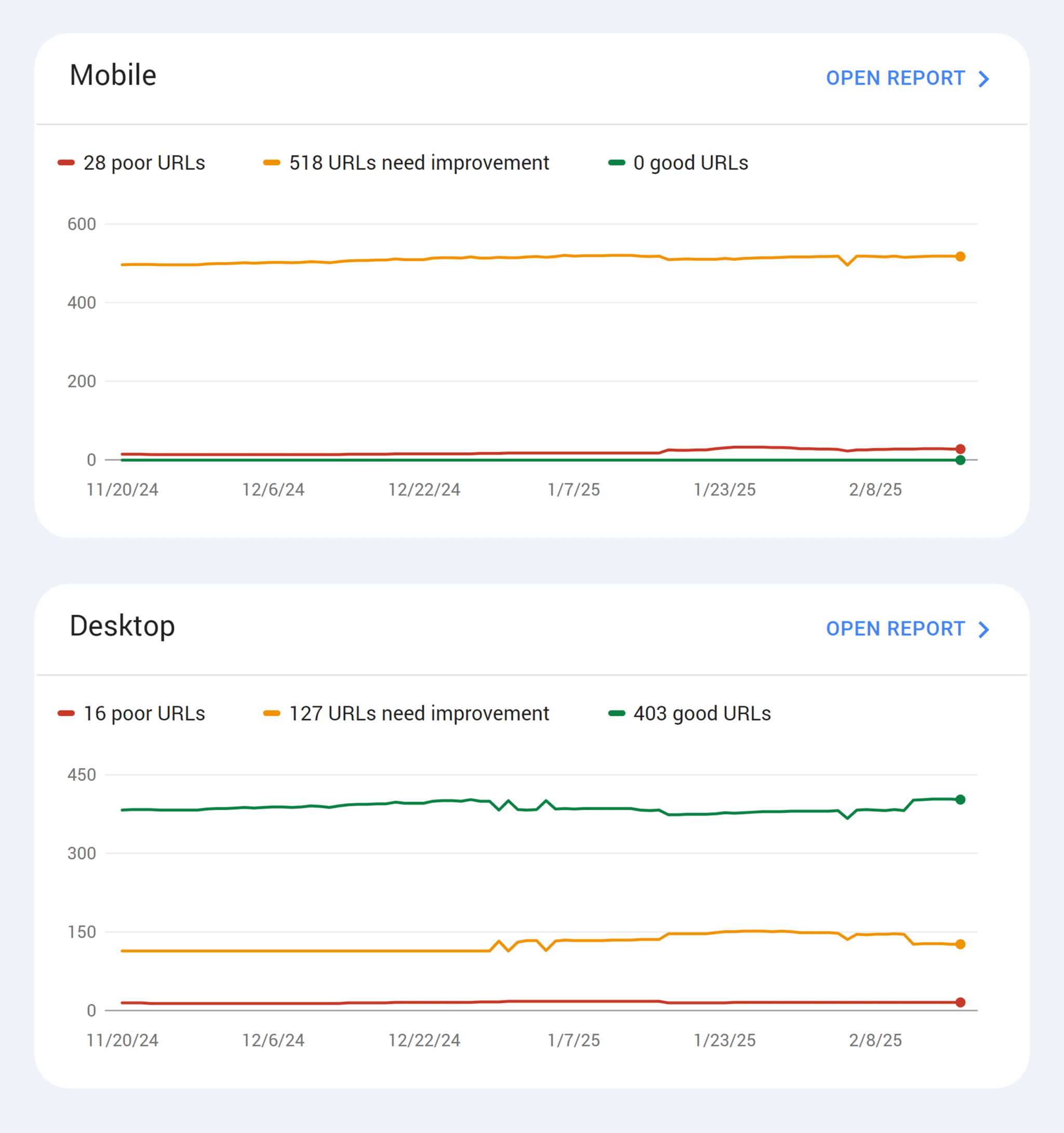
Task: Click the 600 y-axis label on Mobile chart
Action: [82, 224]
